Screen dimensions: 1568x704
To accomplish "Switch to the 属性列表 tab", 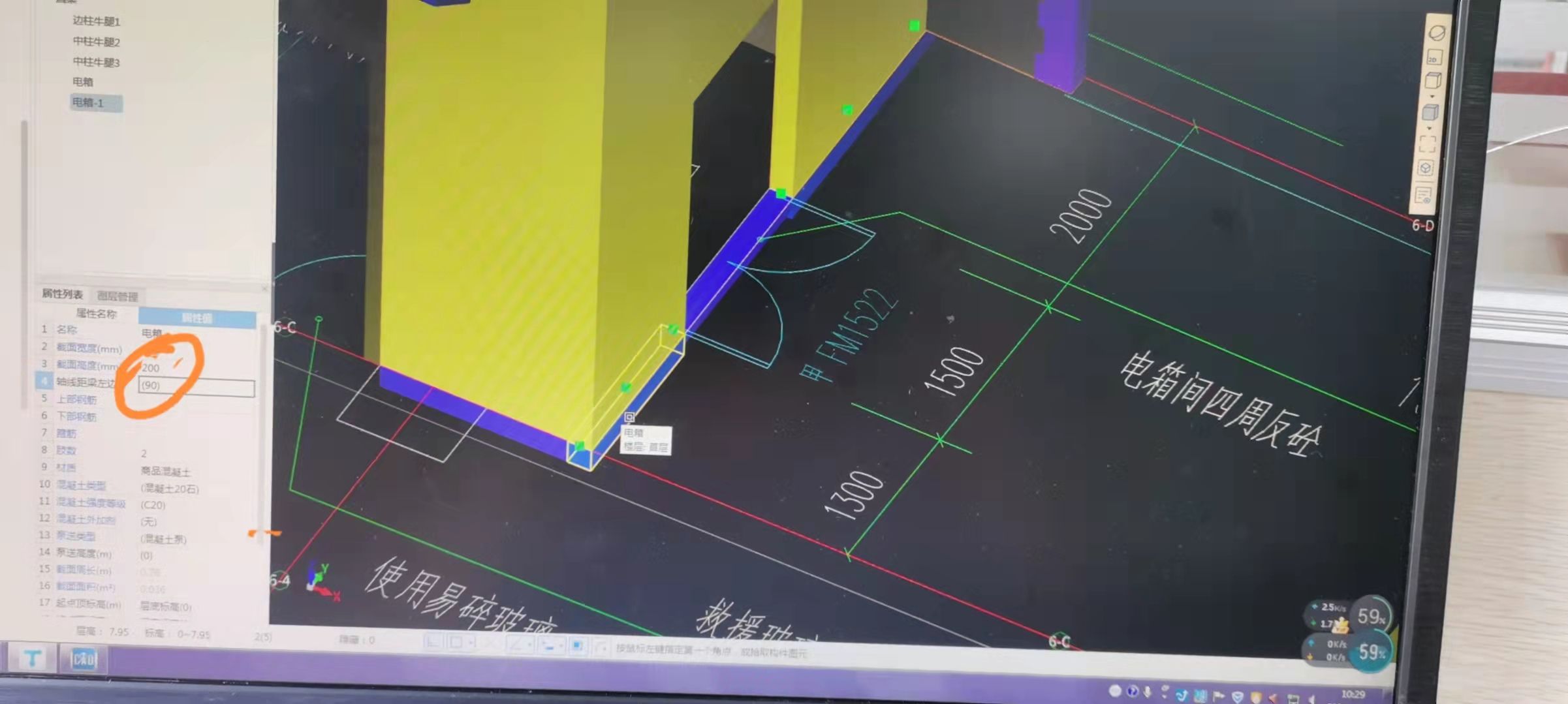I will [x=63, y=294].
